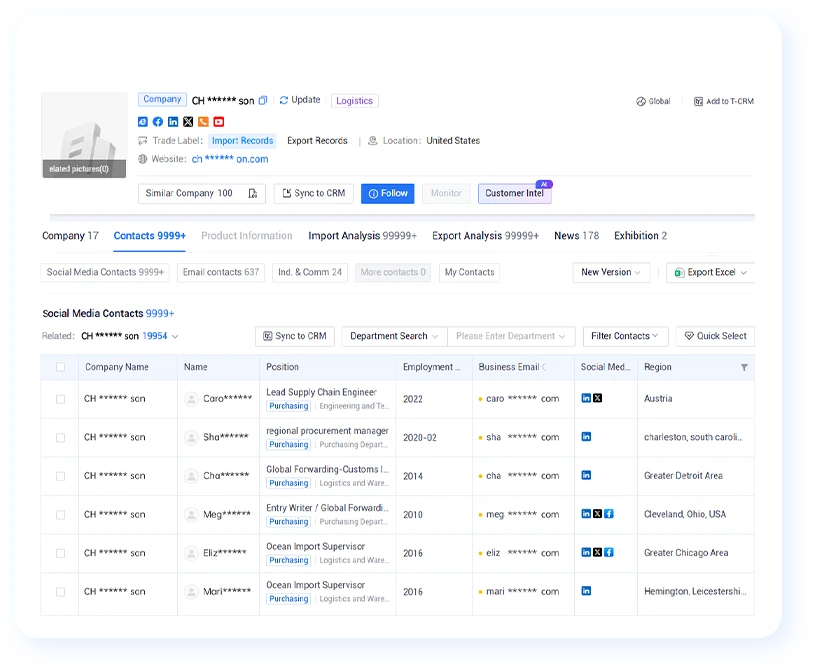This screenshot has width=814, height=672.
Task: Open the company website link
Action: 230,159
